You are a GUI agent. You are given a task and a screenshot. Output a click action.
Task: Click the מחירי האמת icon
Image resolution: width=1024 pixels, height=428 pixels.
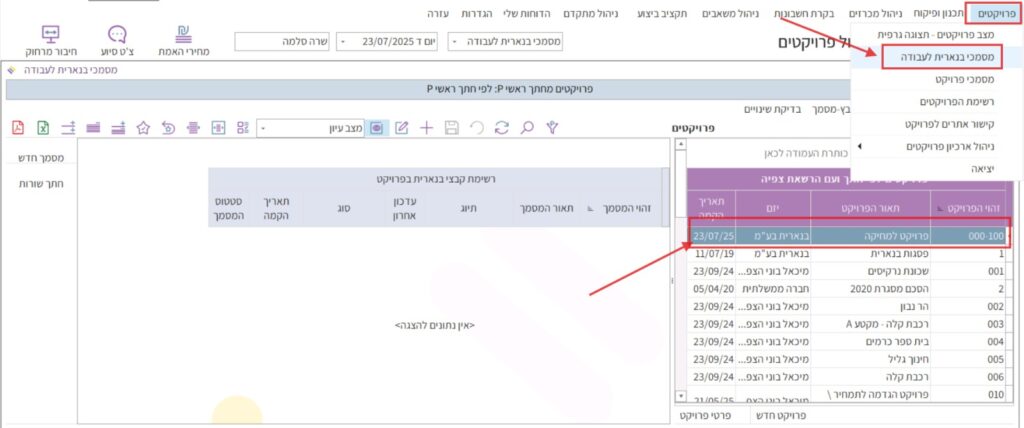point(183,40)
